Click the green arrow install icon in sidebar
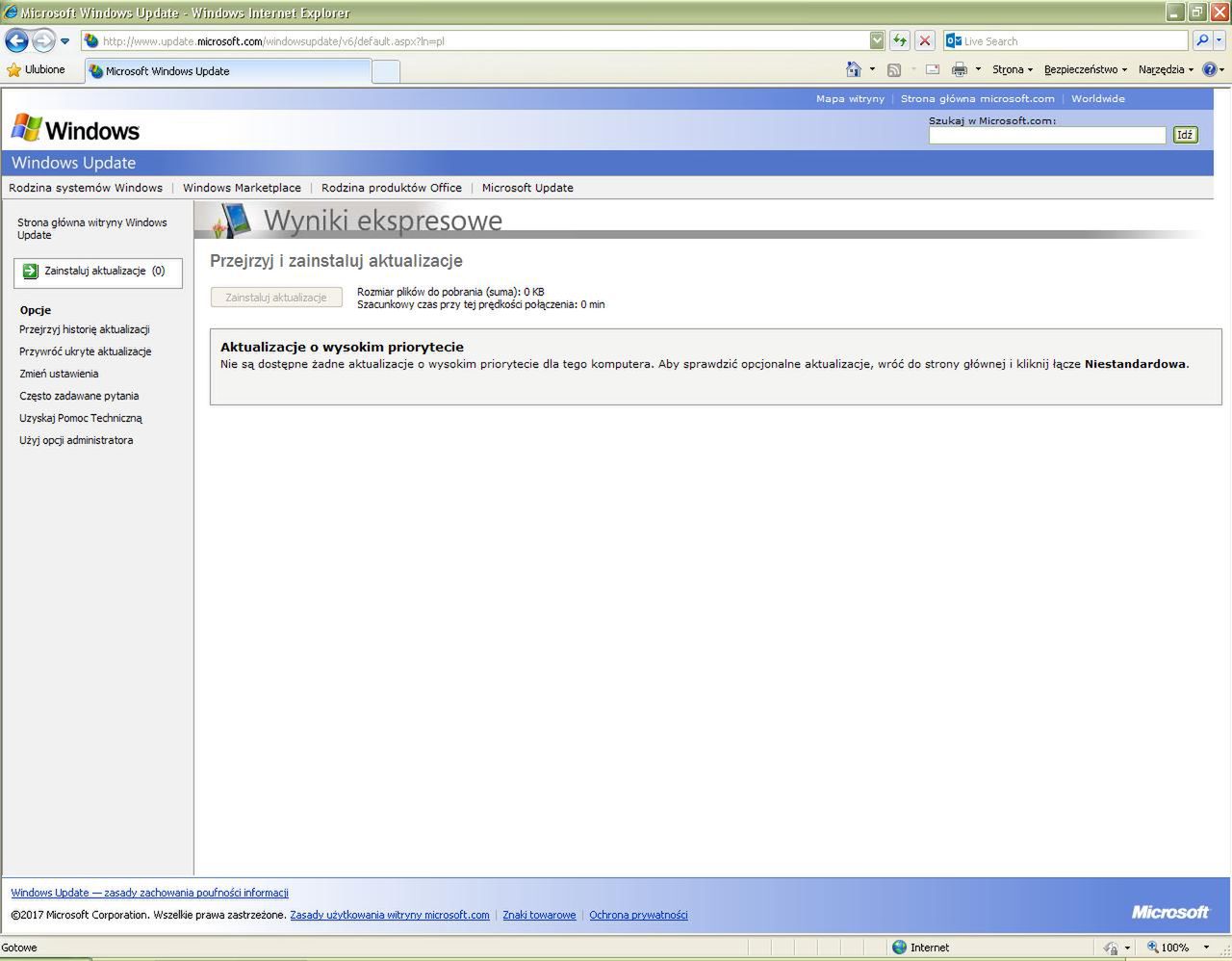Screen dimensions: 1232x961 tap(30, 272)
